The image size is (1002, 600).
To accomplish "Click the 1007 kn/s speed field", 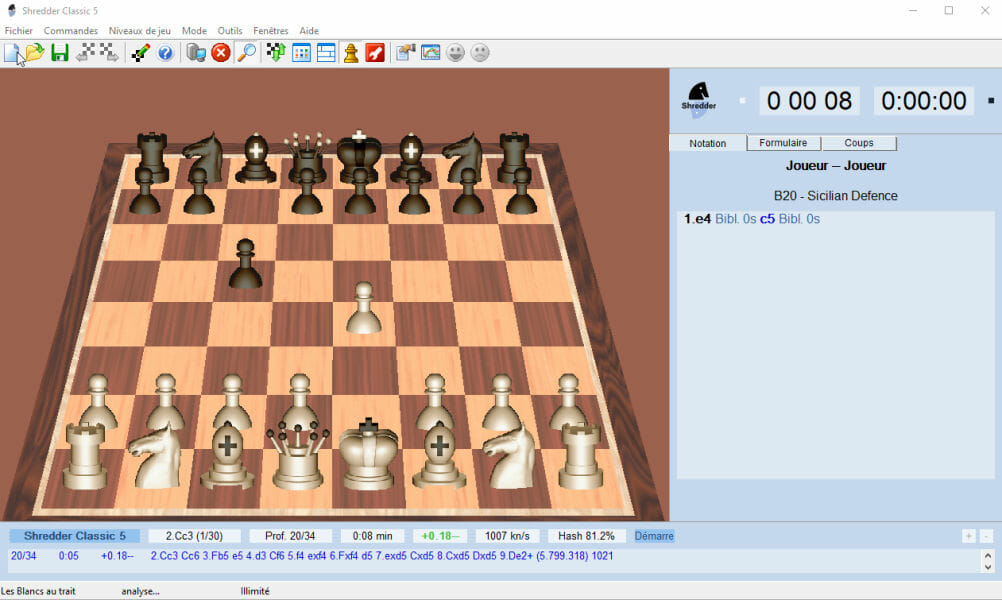I will pyautogui.click(x=507, y=536).
